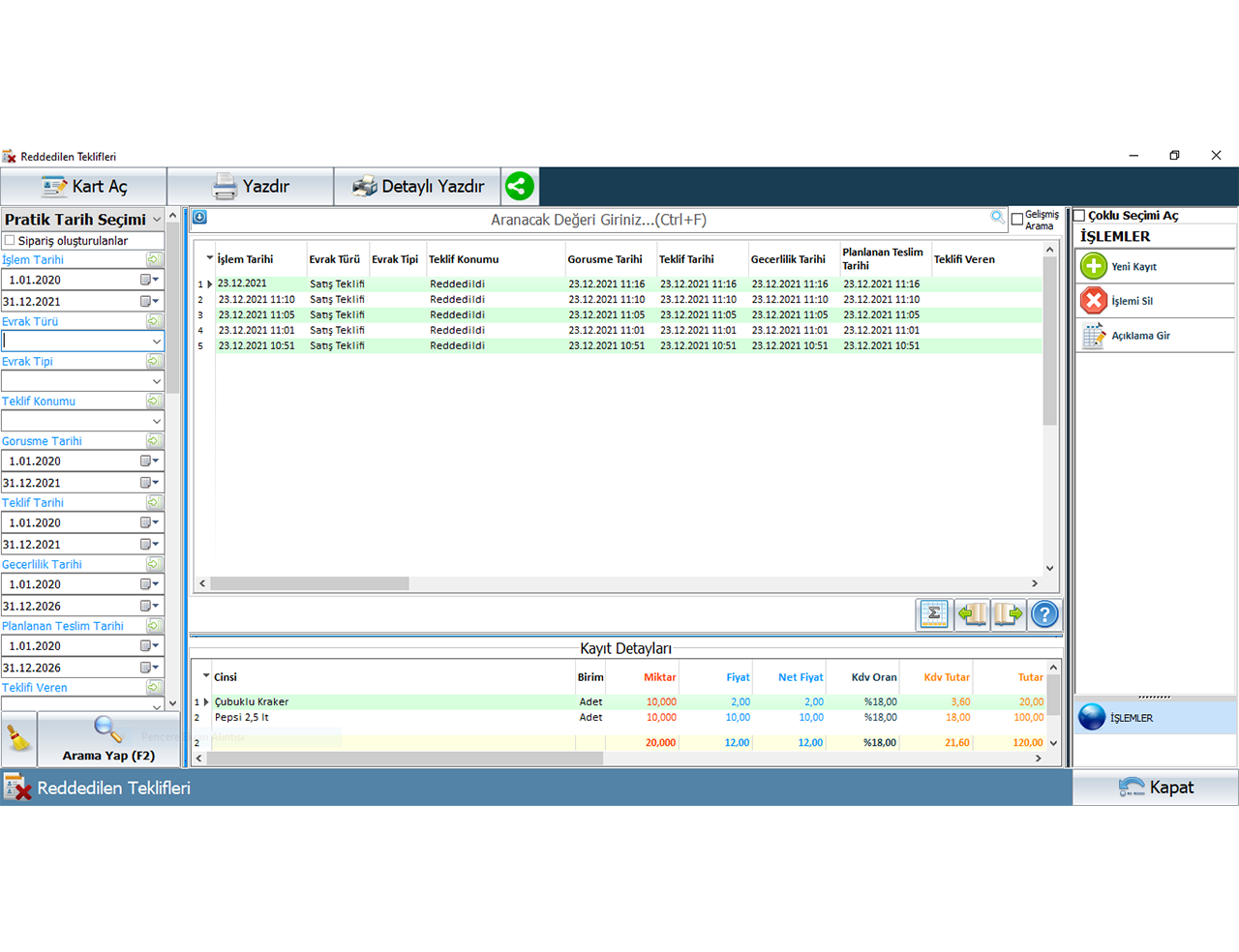The height and width of the screenshot is (952, 1239).
Task: Click the green left arrow page icon
Action: tap(971, 614)
